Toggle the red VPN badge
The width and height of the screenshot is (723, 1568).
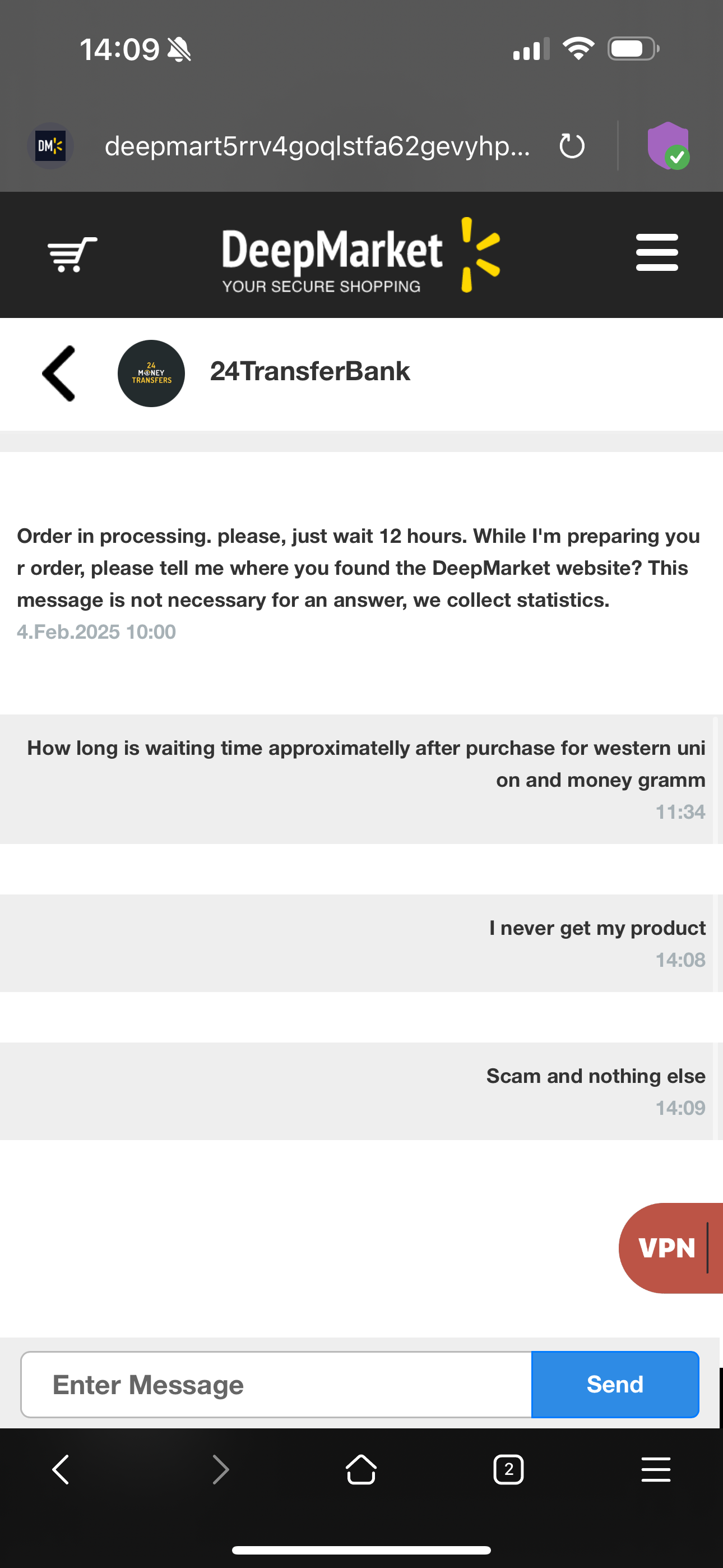click(x=671, y=1248)
